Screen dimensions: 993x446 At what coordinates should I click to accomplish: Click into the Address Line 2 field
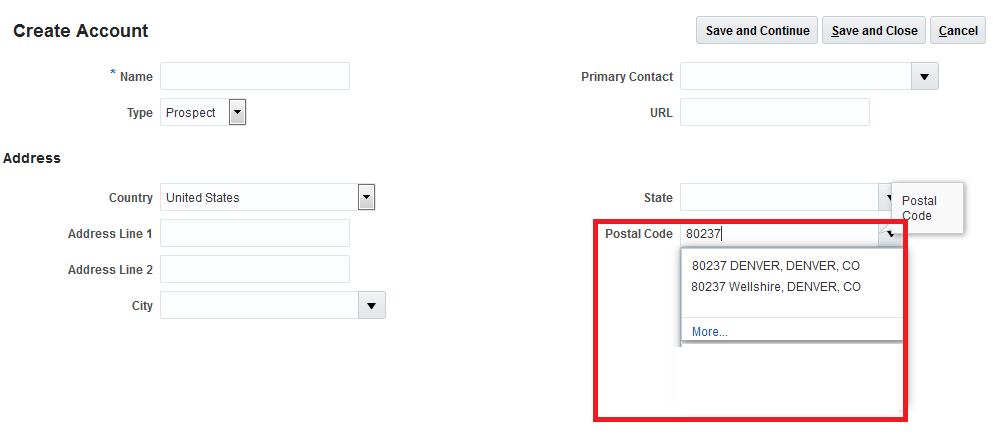tap(254, 269)
